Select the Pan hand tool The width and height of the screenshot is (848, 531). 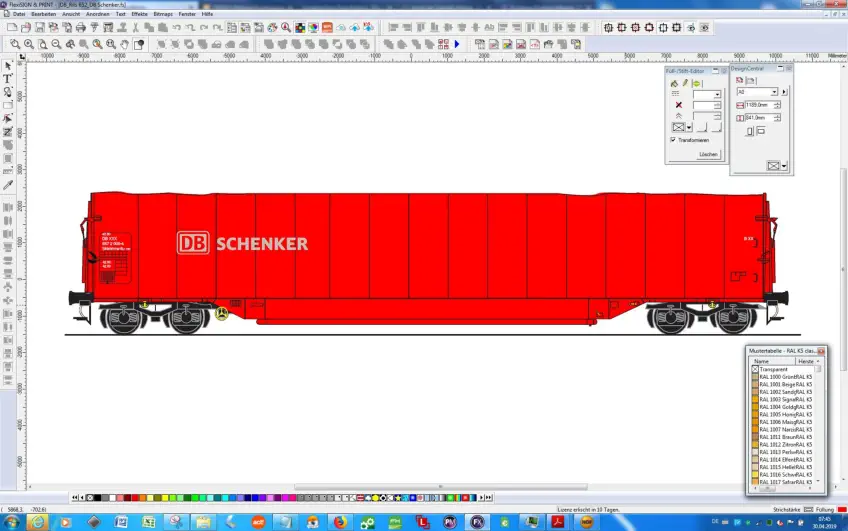[x=125, y=44]
